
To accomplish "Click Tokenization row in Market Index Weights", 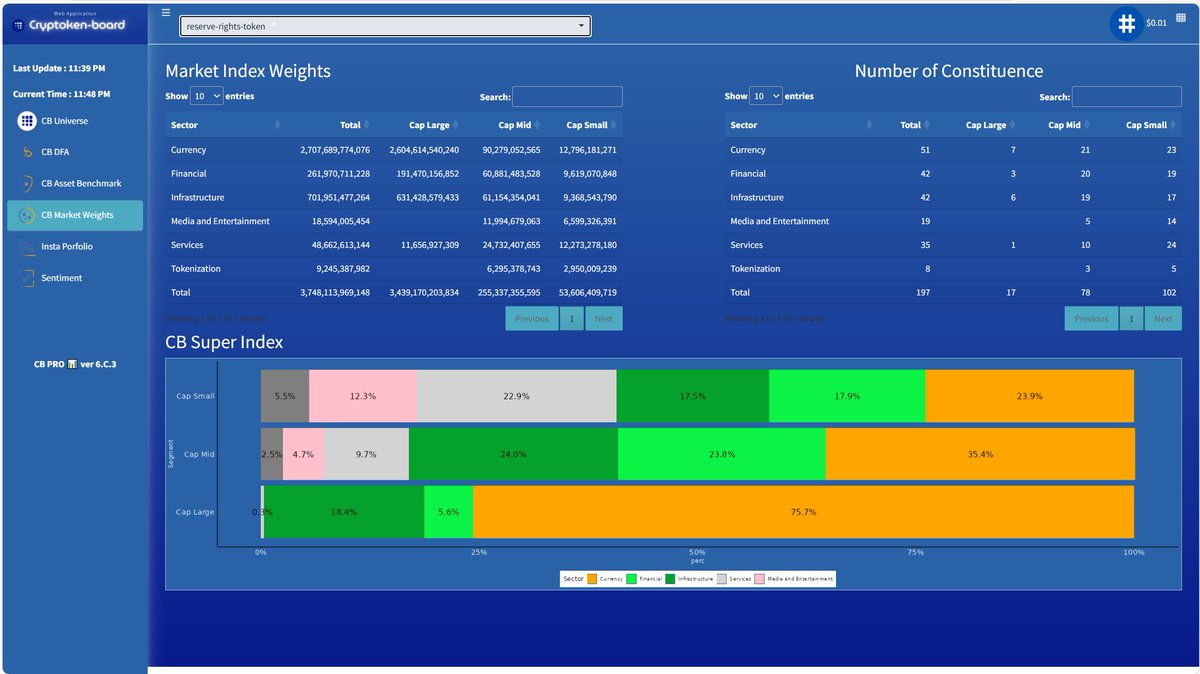I will tap(394, 269).
